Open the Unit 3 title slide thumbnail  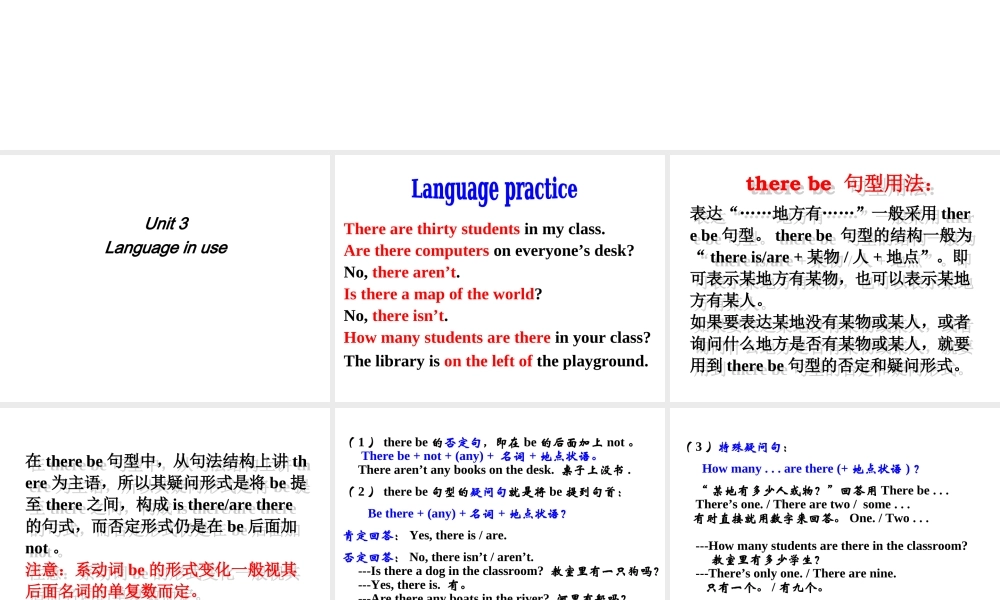point(165,278)
